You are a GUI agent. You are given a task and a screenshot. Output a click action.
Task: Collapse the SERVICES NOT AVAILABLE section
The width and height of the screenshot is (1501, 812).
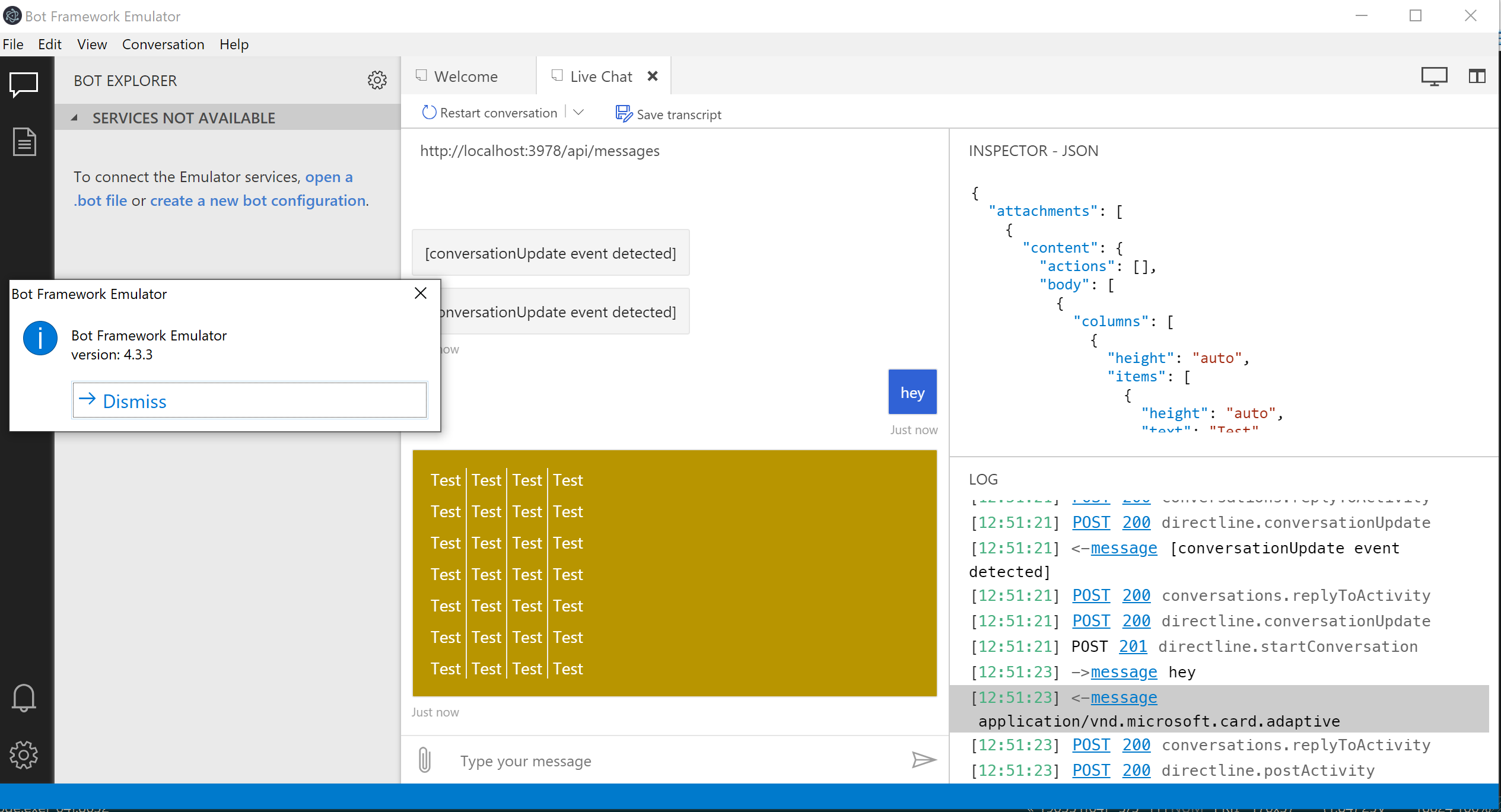click(74, 117)
